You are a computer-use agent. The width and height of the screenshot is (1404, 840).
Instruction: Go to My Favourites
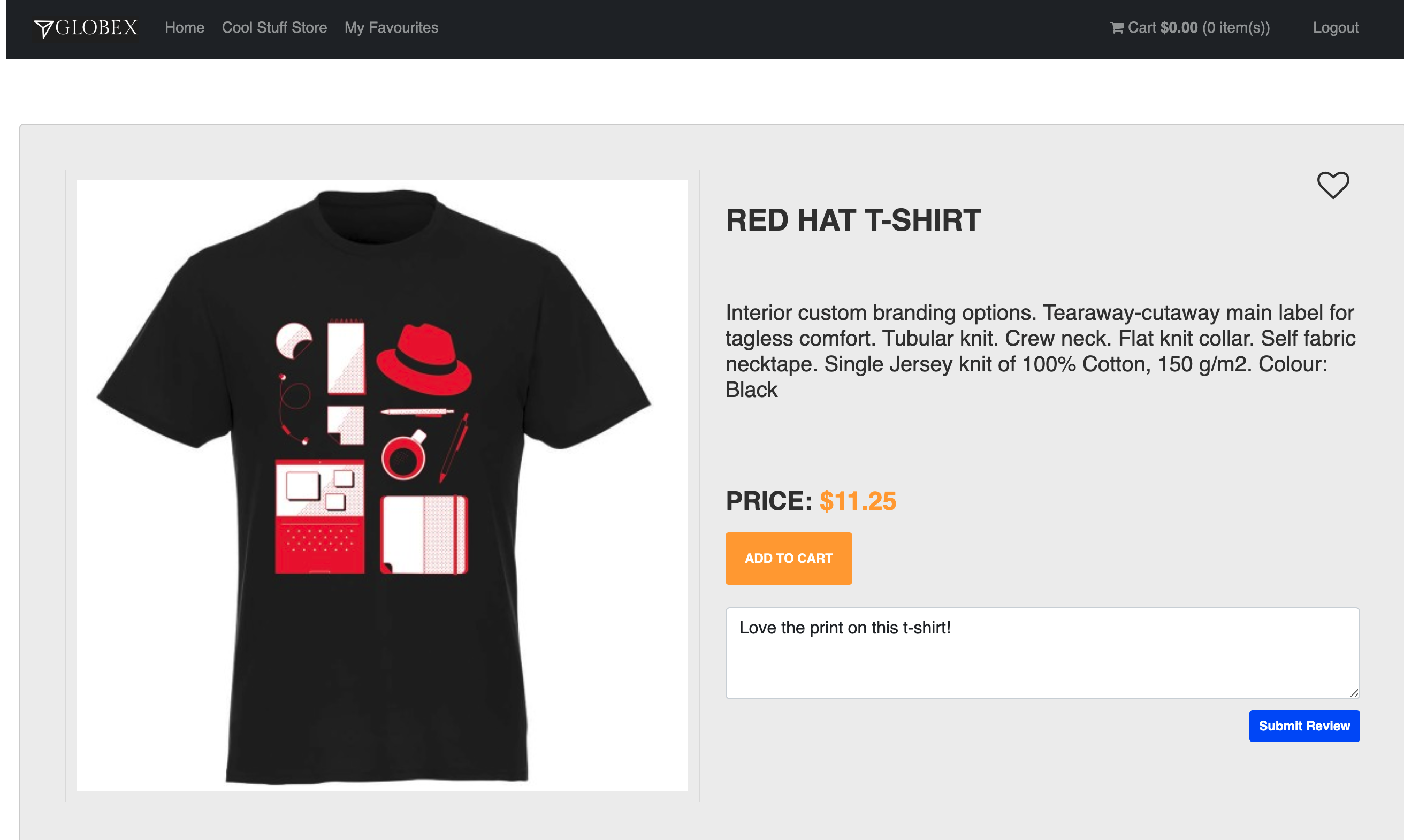[x=392, y=28]
